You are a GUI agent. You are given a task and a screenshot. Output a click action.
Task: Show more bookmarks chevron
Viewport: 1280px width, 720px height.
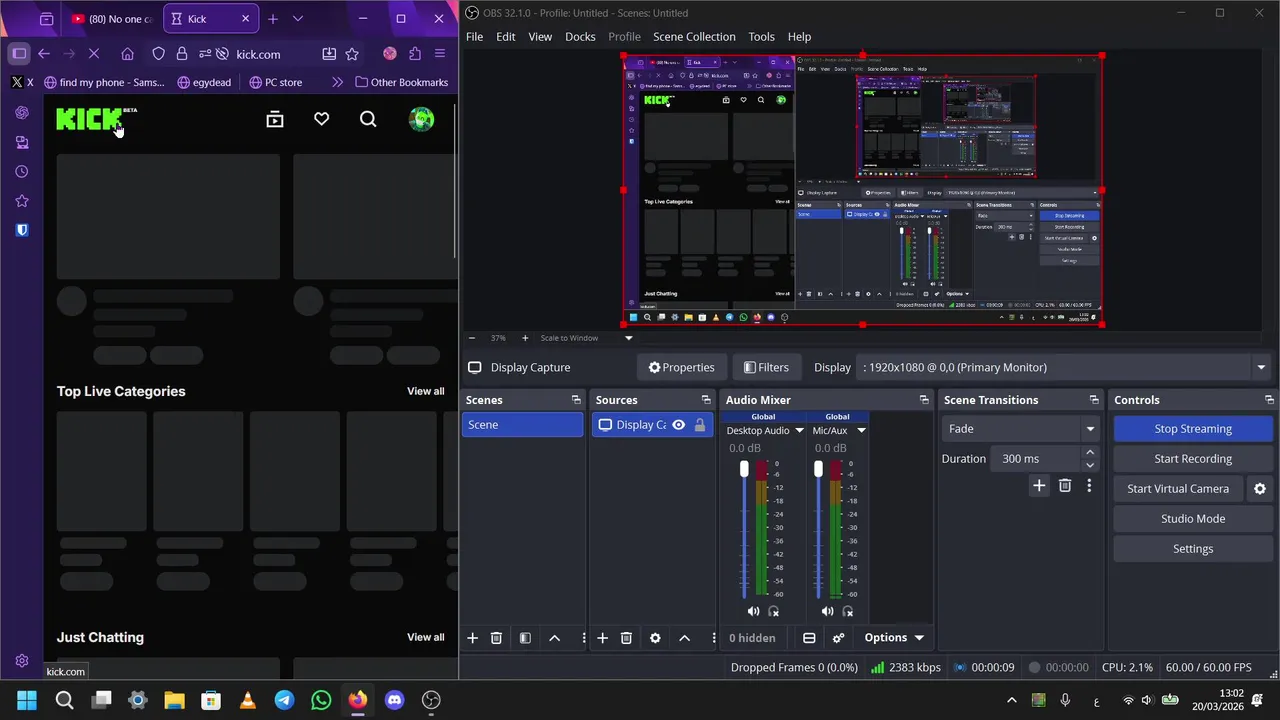coord(337,82)
